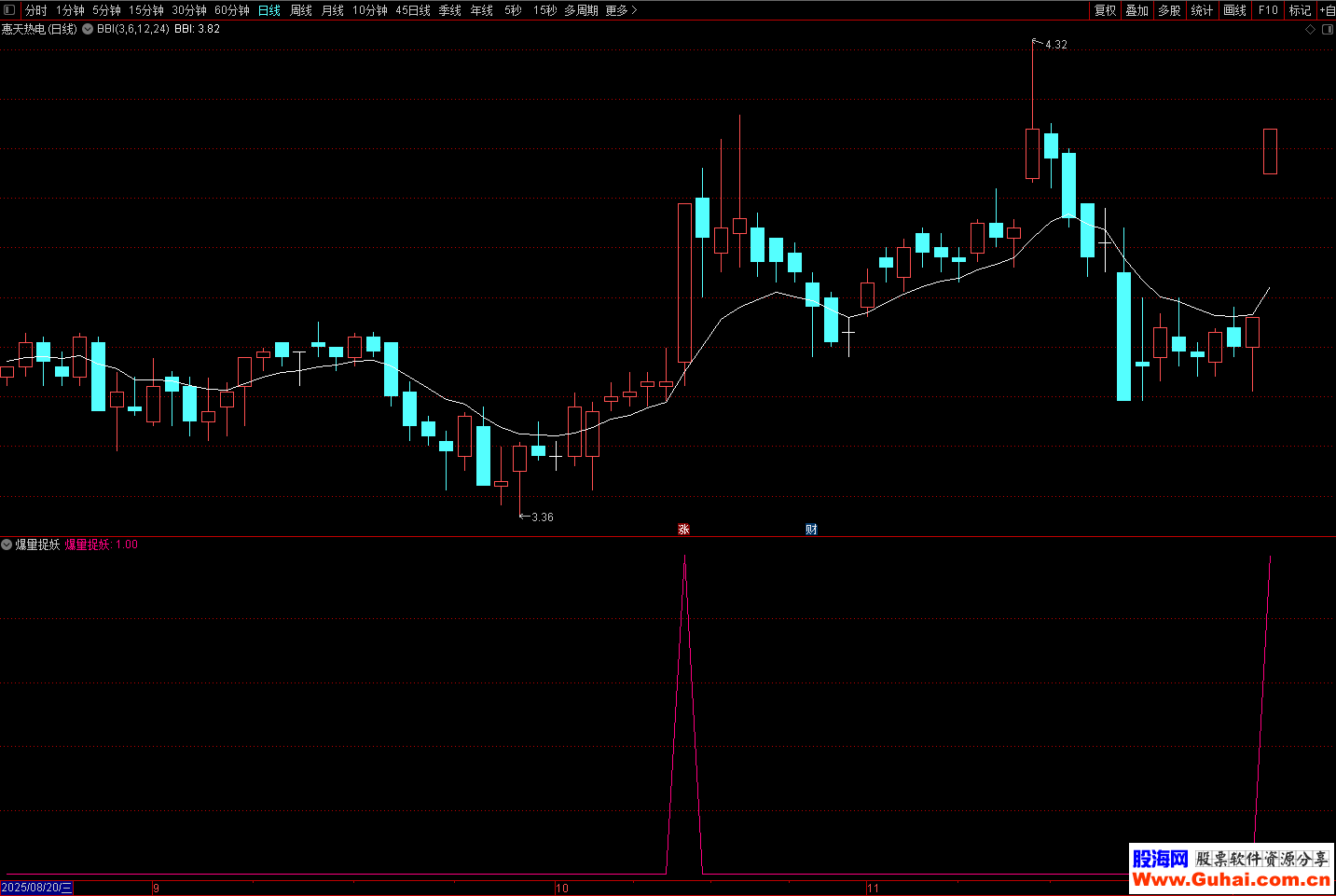
Task: Open the F10 company info
Action: pos(1268,10)
